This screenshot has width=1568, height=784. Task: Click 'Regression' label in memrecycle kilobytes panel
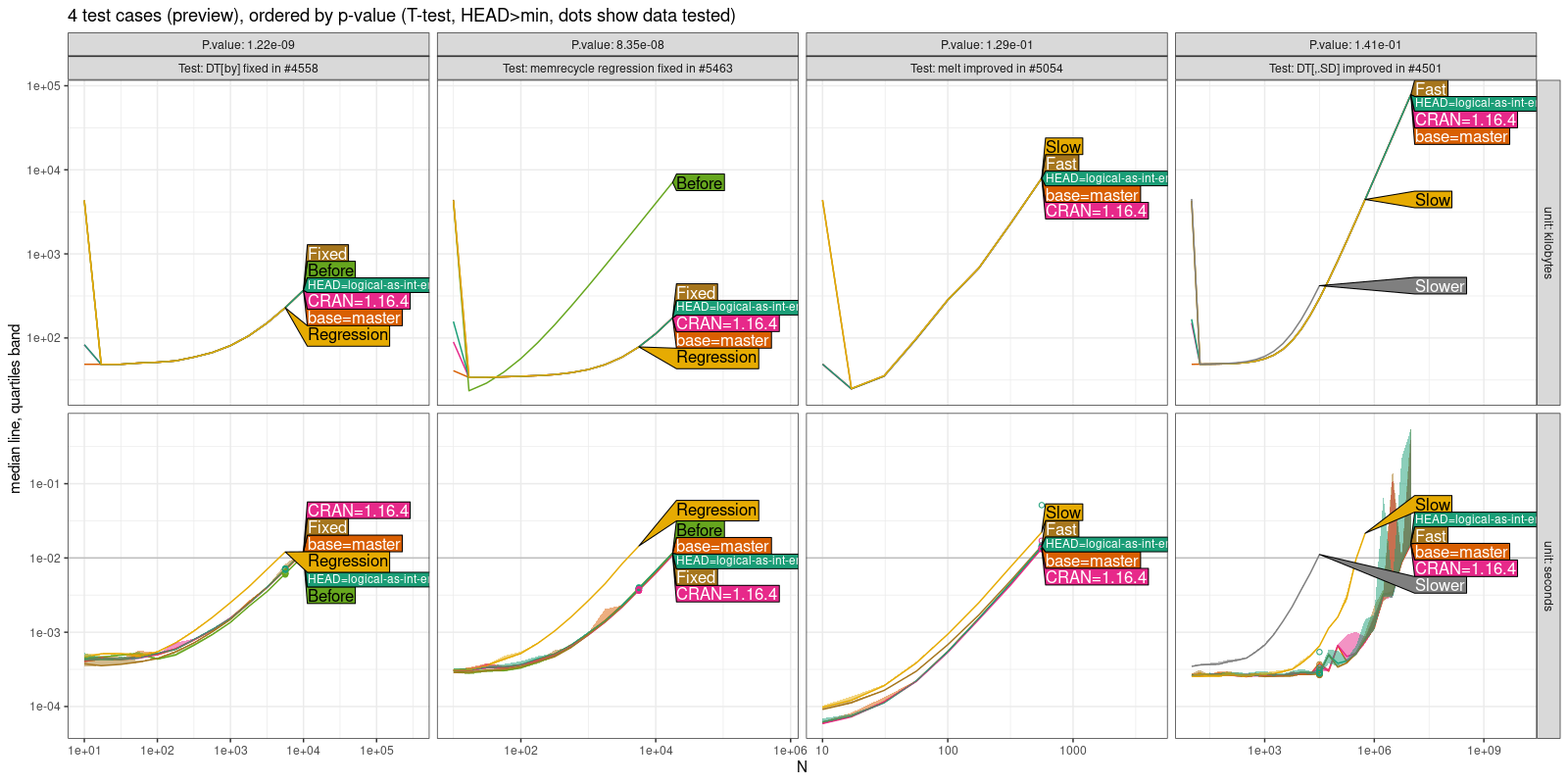[x=716, y=358]
